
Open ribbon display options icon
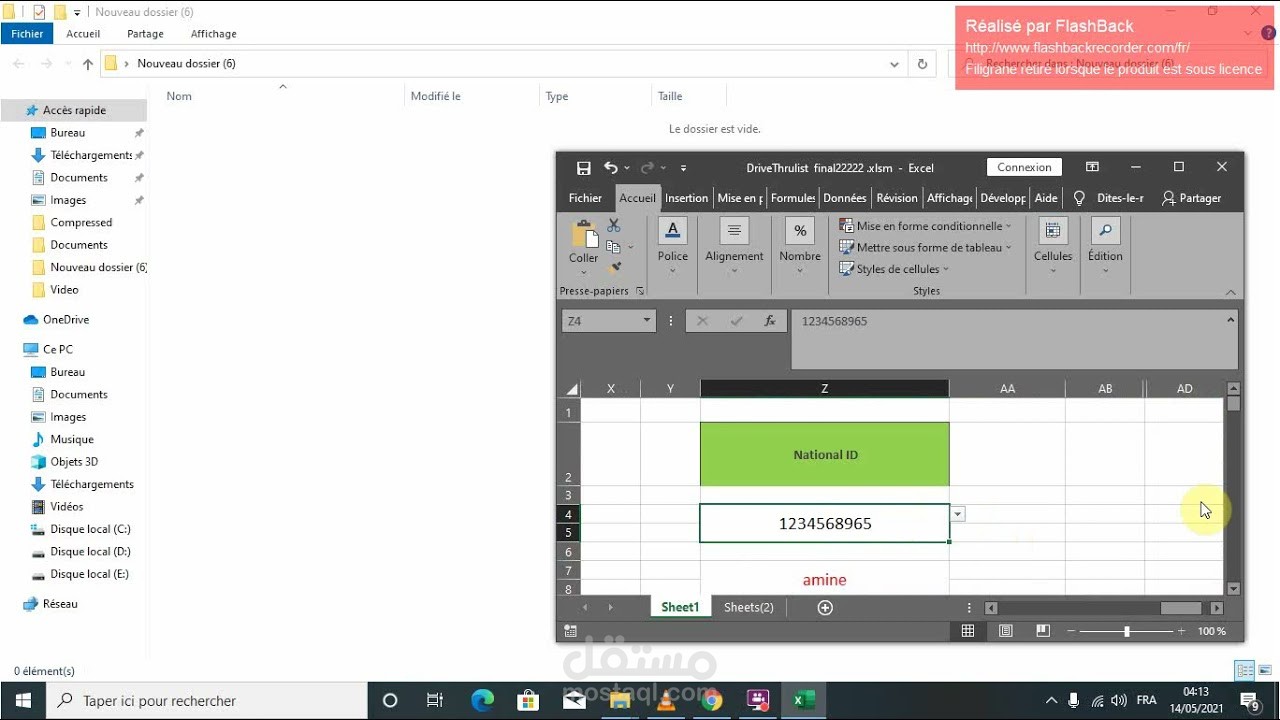[1092, 167]
